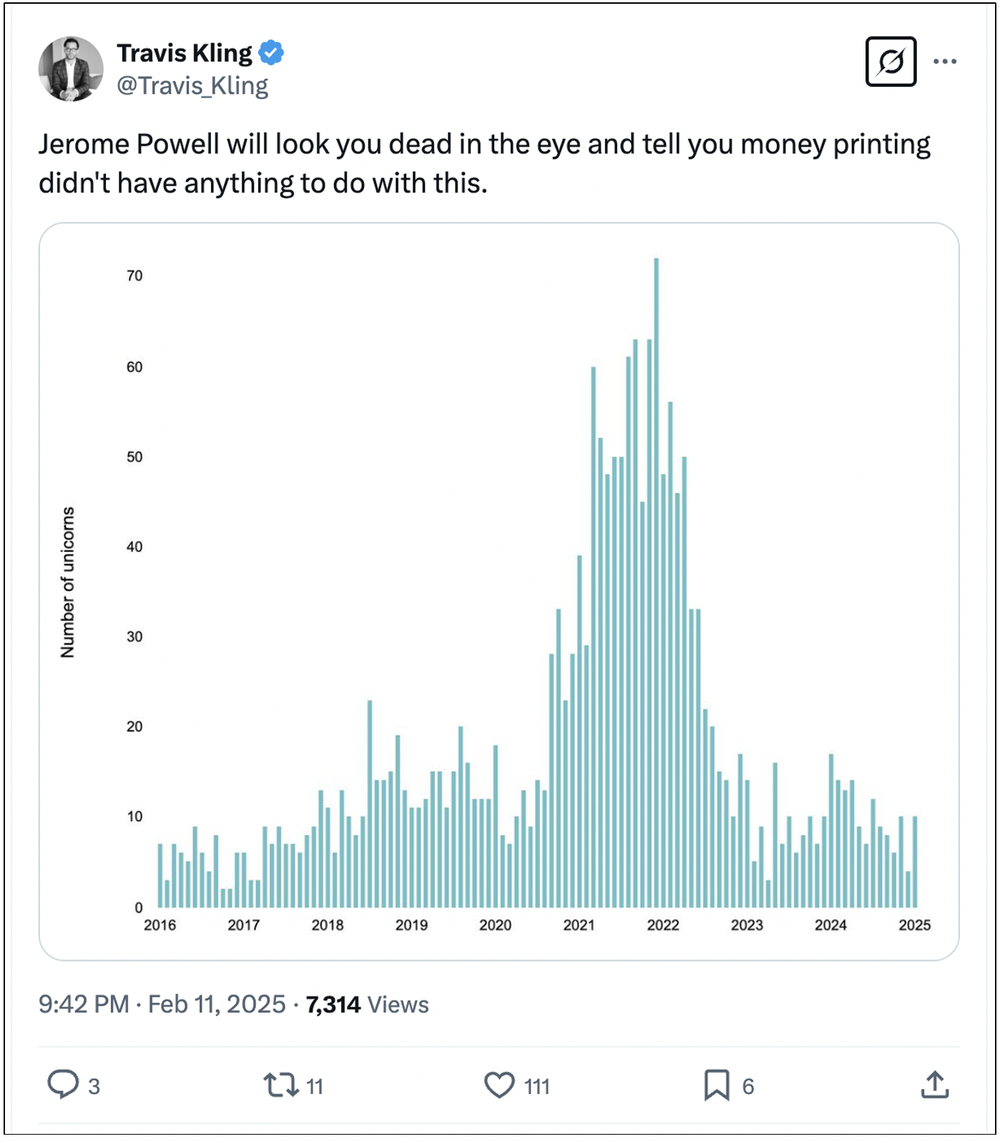1000x1142 pixels.
Task: Open the @Travis_Kling handle link
Action: point(192,86)
